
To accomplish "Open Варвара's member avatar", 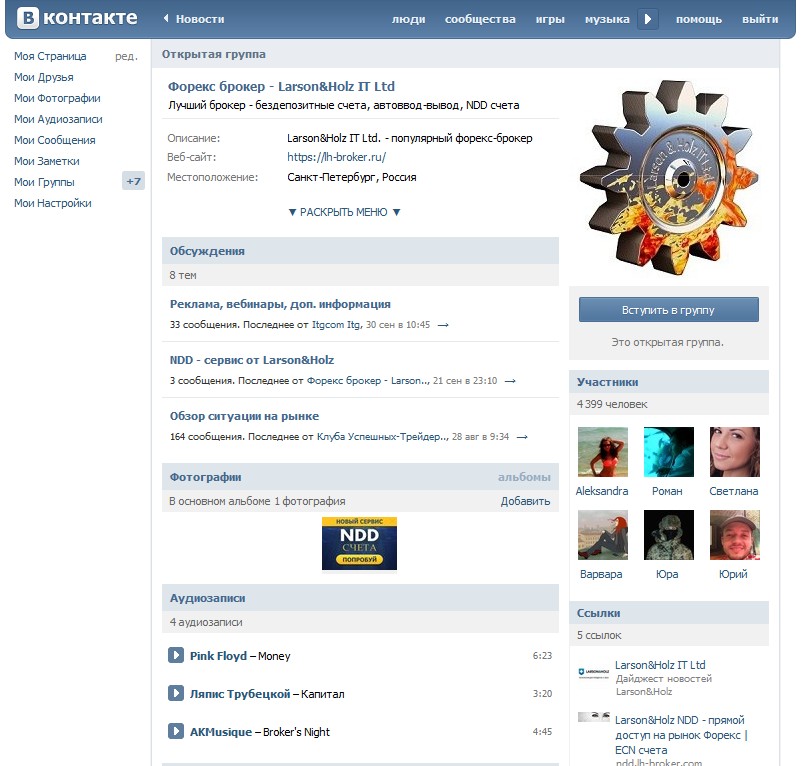I will pyautogui.click(x=602, y=535).
